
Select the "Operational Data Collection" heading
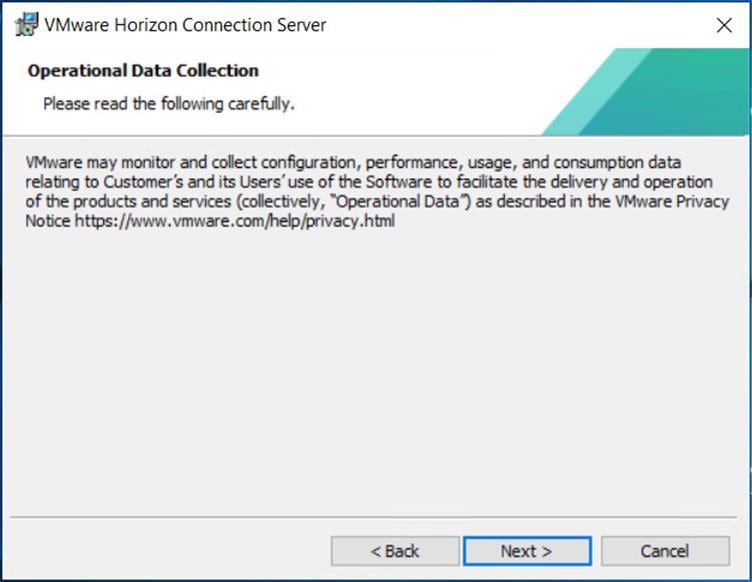pyautogui.click(x=143, y=71)
